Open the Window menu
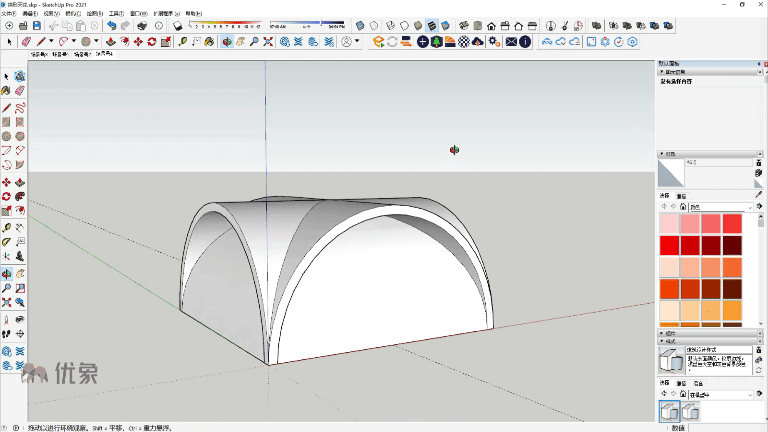The width and height of the screenshot is (768, 432). point(137,14)
